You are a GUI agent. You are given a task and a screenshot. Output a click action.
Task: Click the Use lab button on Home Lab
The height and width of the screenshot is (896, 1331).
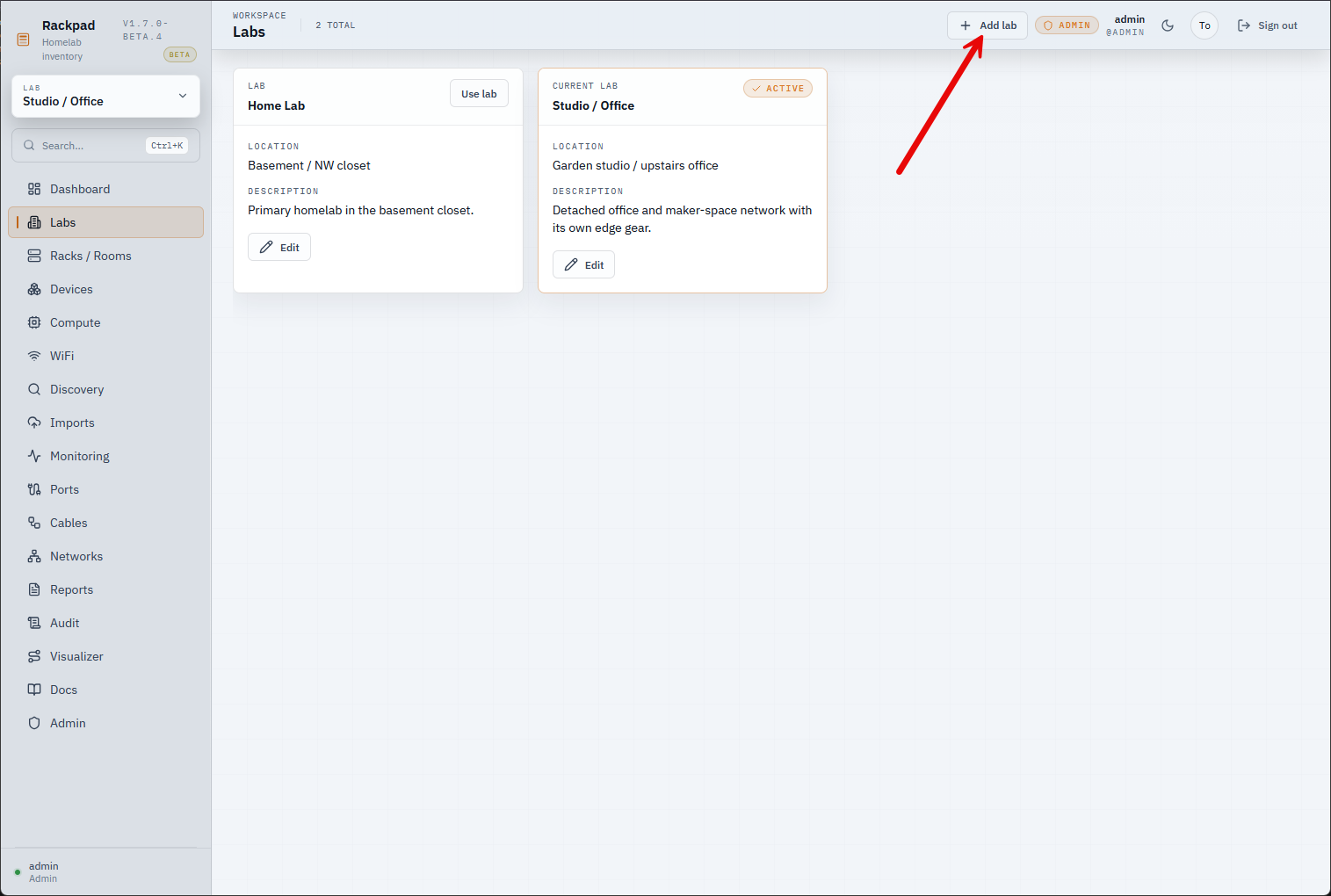[x=479, y=94]
